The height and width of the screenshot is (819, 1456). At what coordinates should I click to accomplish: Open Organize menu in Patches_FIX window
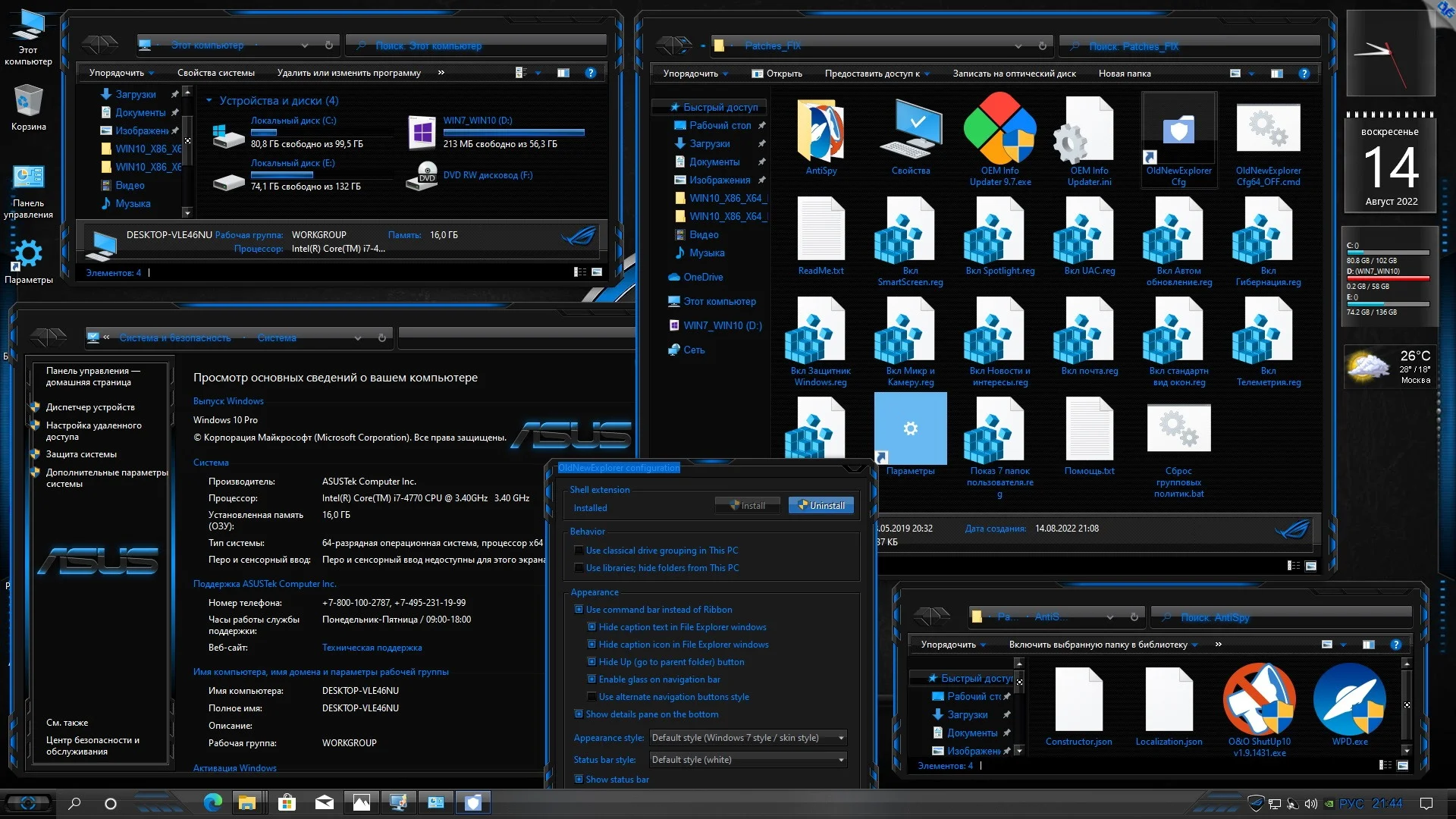pos(695,74)
